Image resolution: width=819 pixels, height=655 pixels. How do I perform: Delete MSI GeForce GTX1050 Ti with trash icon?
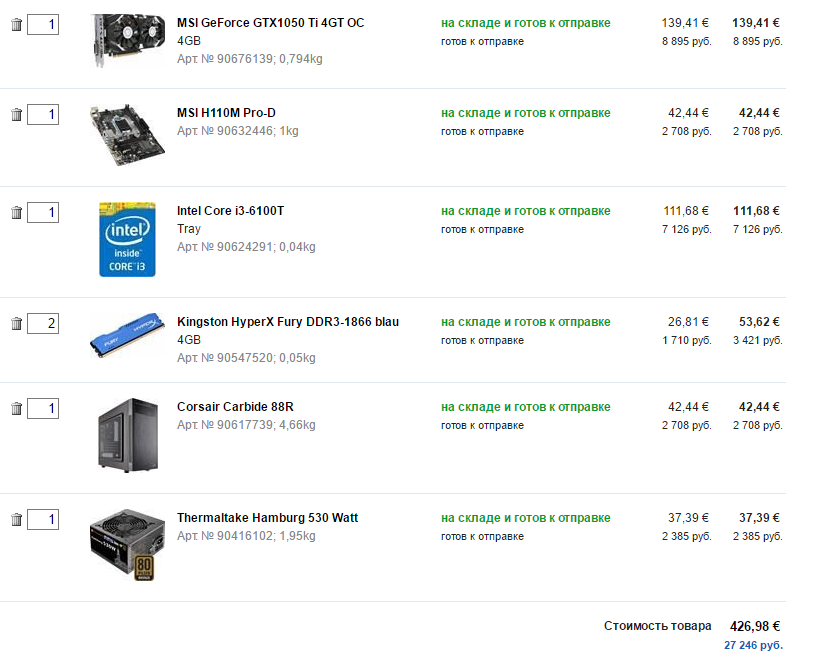point(17,25)
